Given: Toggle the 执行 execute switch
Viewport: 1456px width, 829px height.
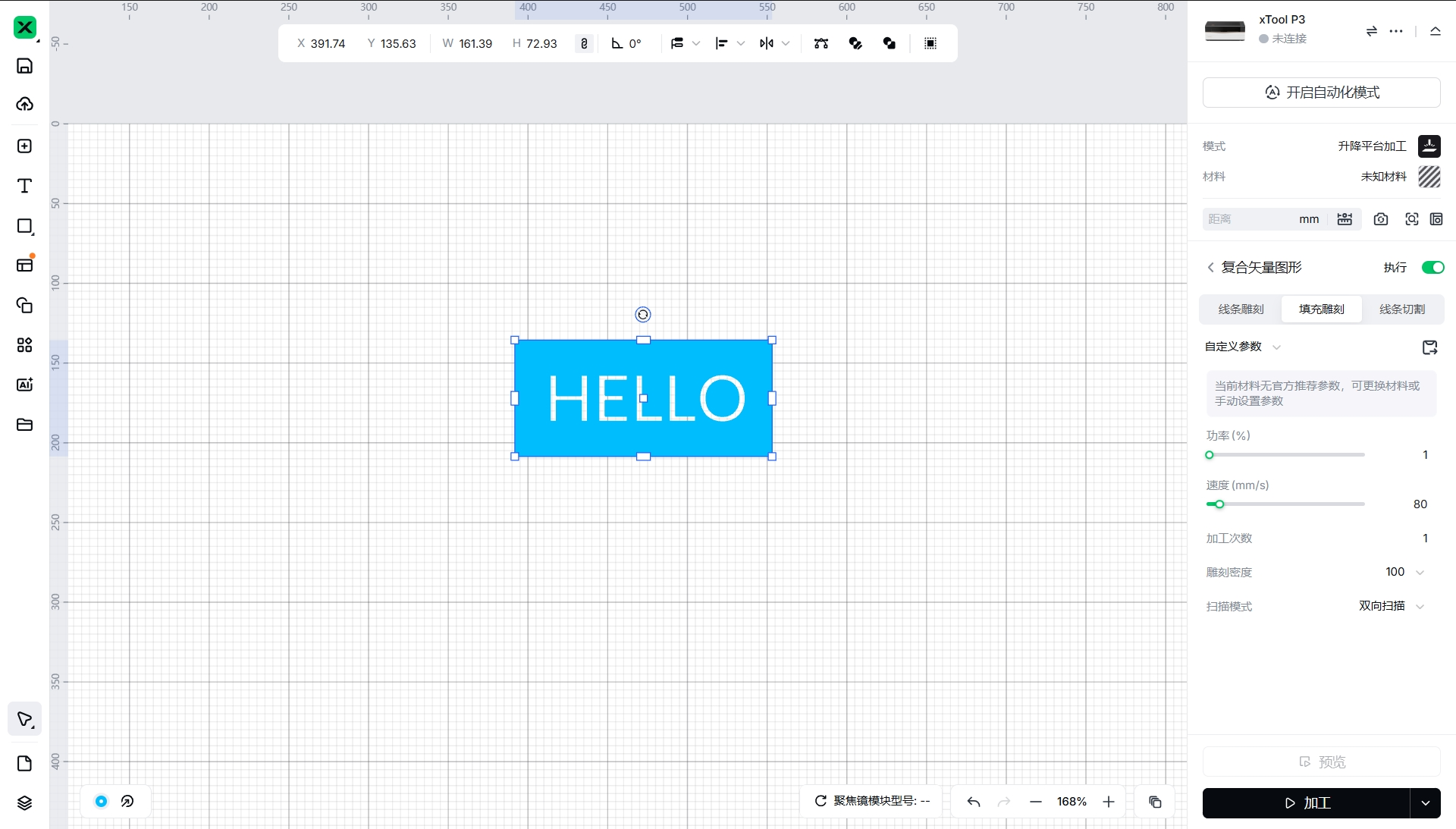Looking at the screenshot, I should (x=1432, y=268).
